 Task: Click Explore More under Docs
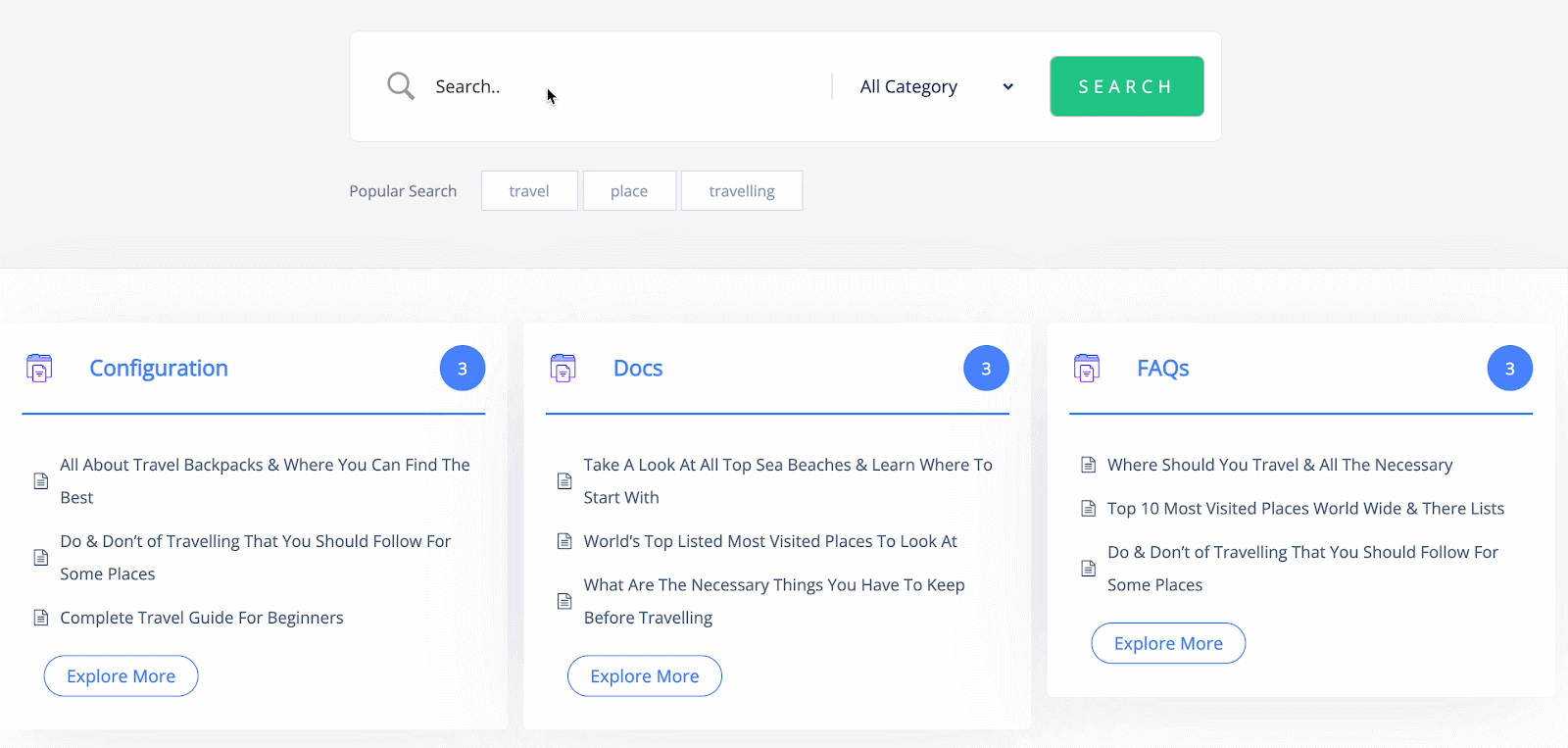(645, 676)
